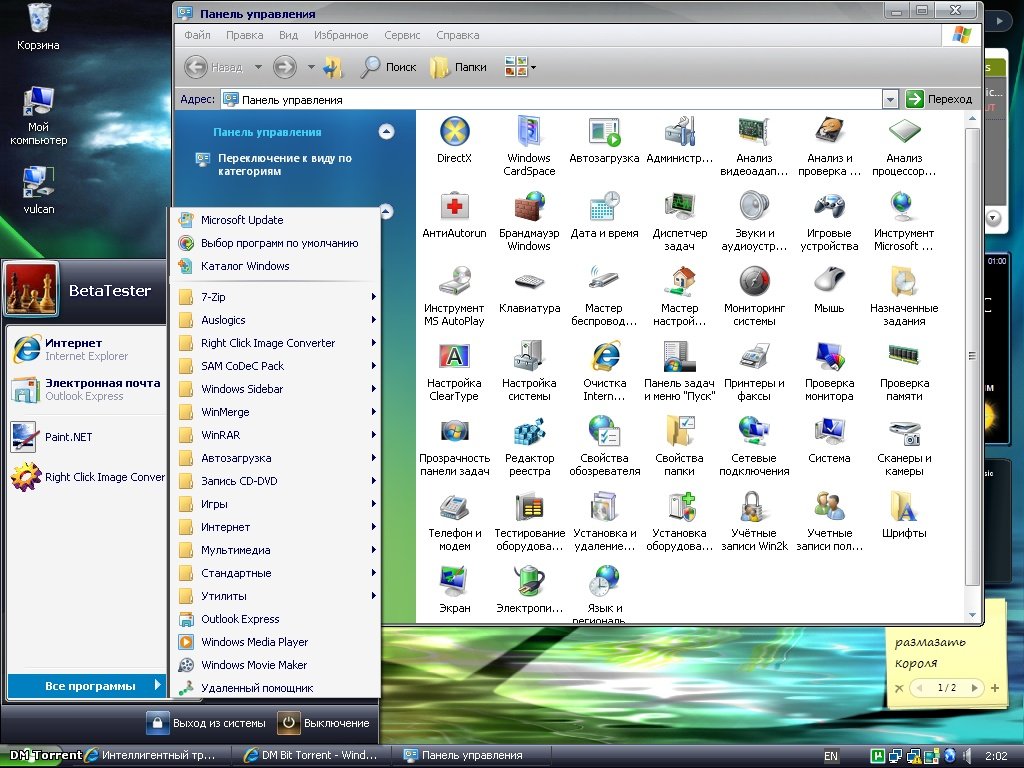
Task: Click the EN language indicator
Action: pyautogui.click(x=830, y=756)
